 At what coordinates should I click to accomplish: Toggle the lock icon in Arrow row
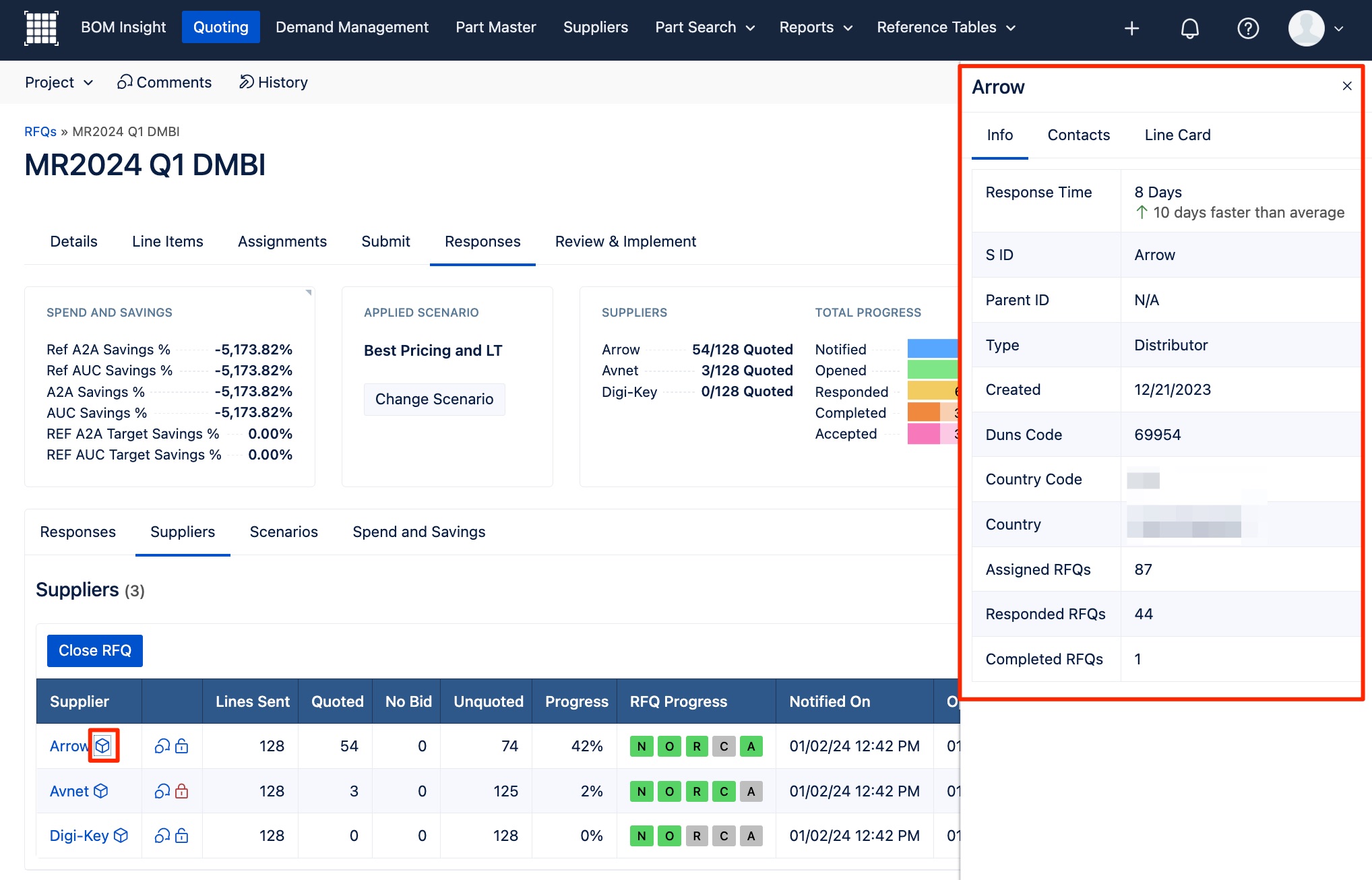click(182, 746)
